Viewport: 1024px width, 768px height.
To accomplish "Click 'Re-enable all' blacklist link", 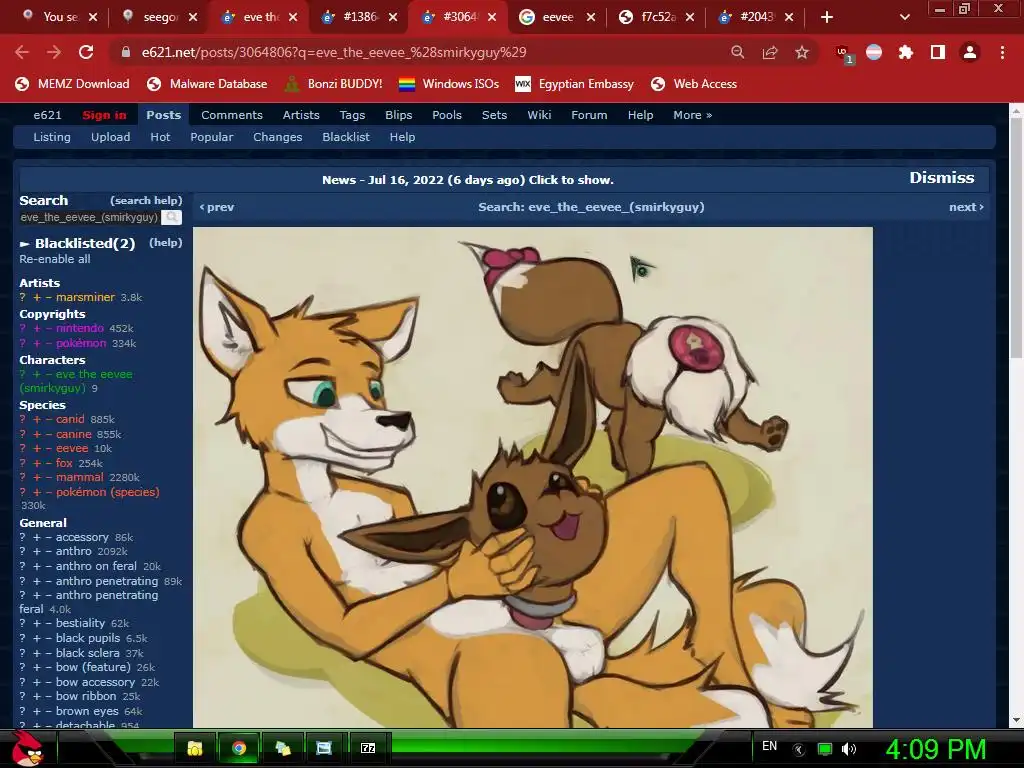I will click(x=55, y=259).
